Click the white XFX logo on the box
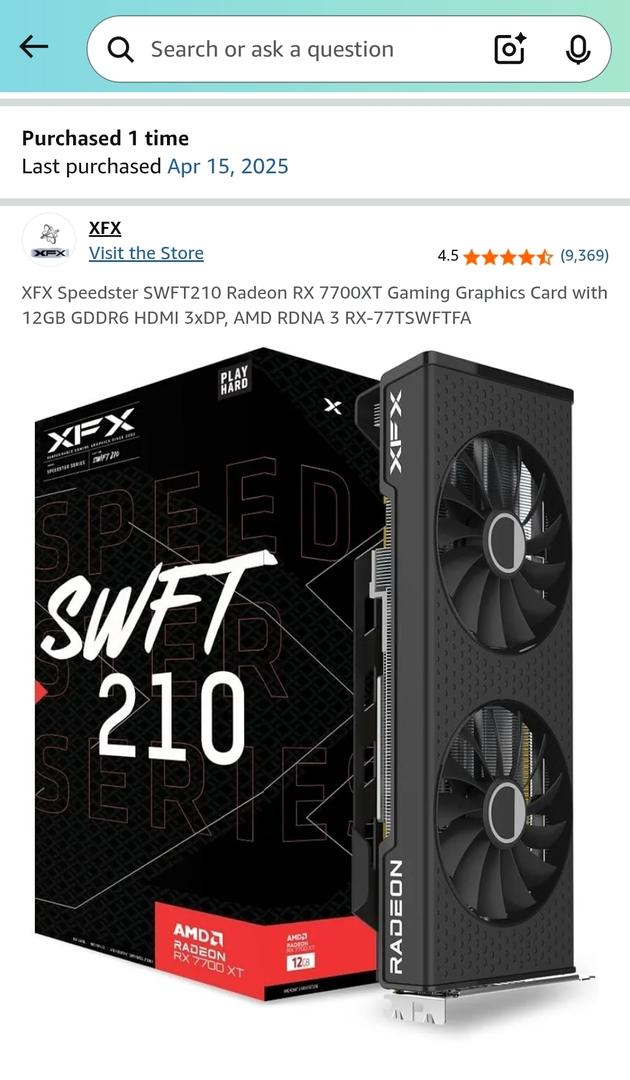 90,430
